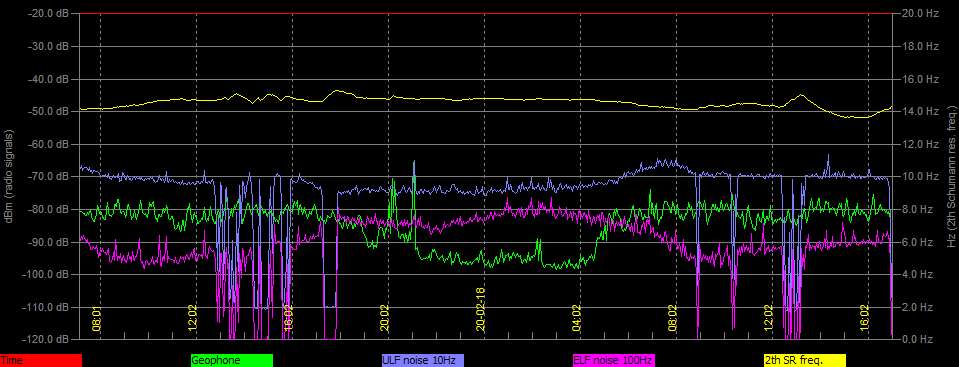Select the magenta ELF noise 100Hz legend swatch
Screen dimensions: 959x367
click(613, 360)
